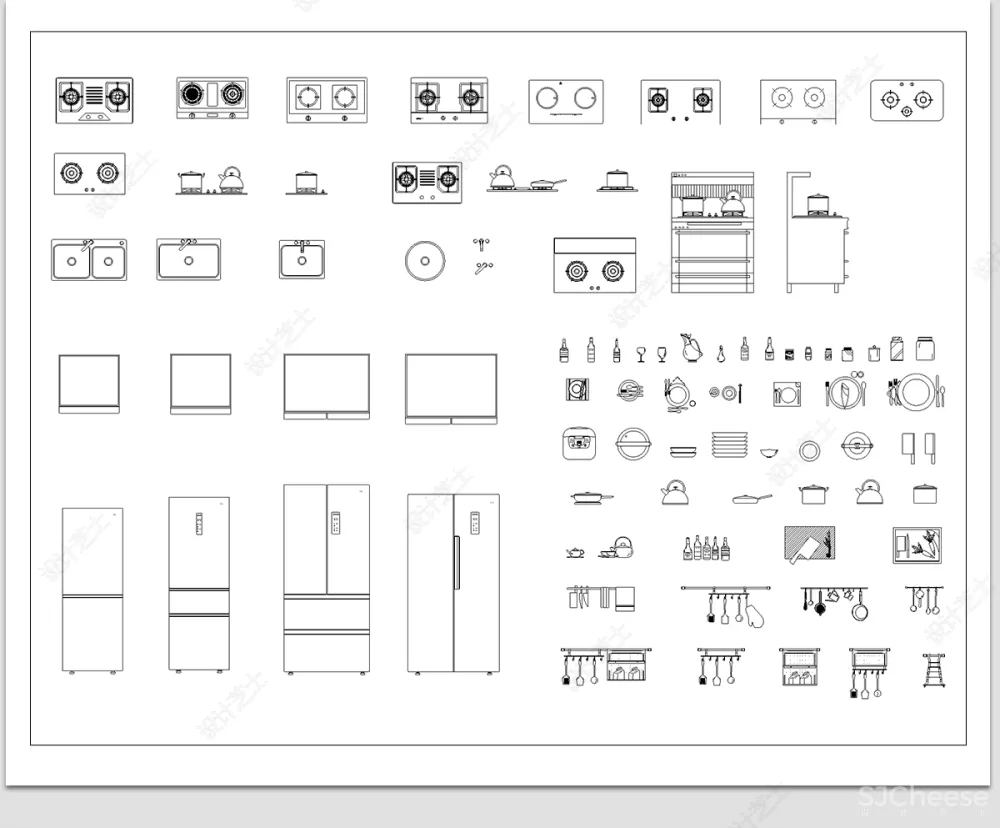Viewport: 1000px width, 828px height.
Task: Select the leftmost two-door refrigerator elevation
Action: click(93, 590)
